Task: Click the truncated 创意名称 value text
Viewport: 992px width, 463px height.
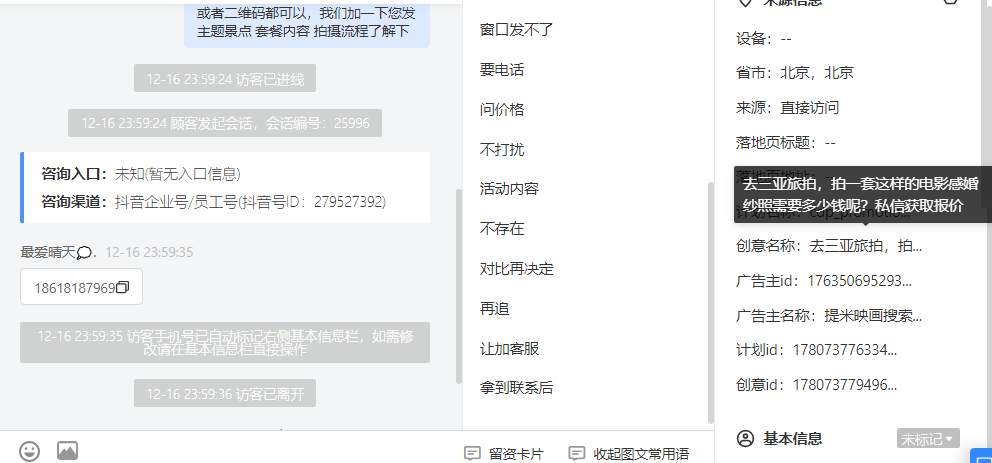Action: (x=865, y=246)
